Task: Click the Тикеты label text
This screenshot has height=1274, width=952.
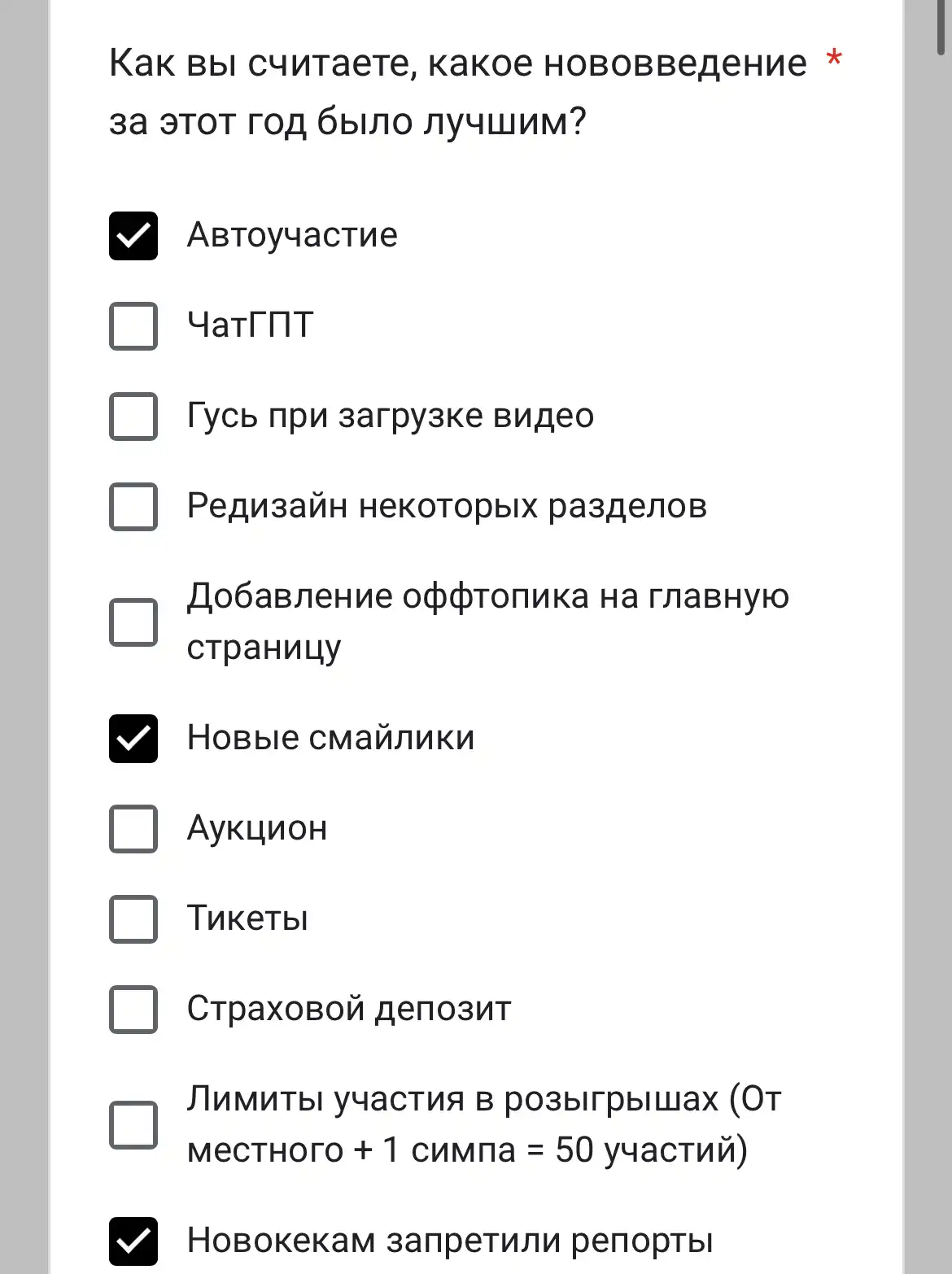Action: (x=247, y=918)
